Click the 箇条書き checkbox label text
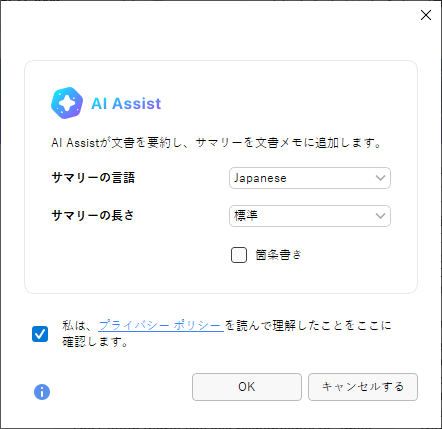The width and height of the screenshot is (442, 429). click(278, 255)
